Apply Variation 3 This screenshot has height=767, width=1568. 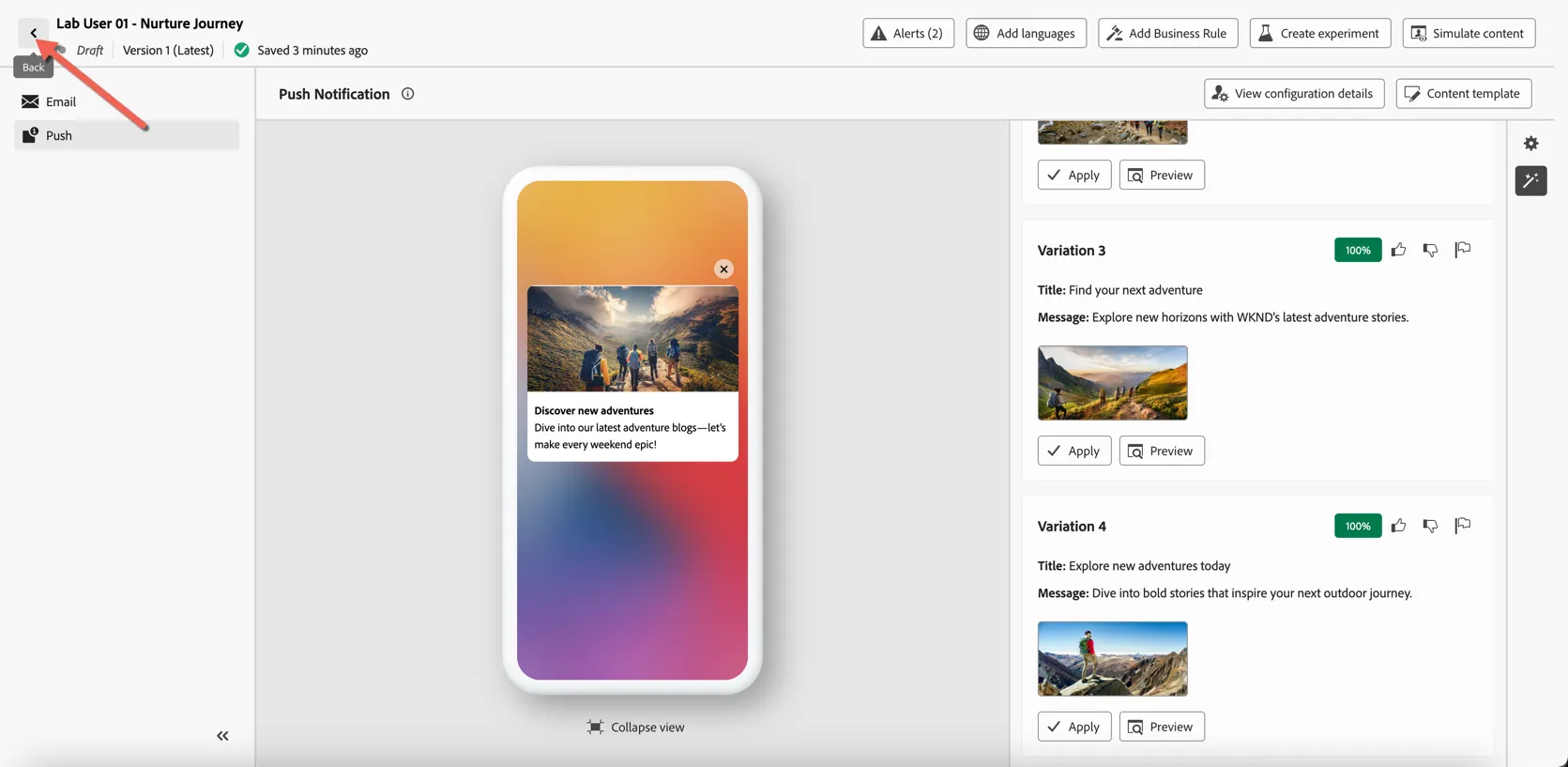pos(1074,451)
